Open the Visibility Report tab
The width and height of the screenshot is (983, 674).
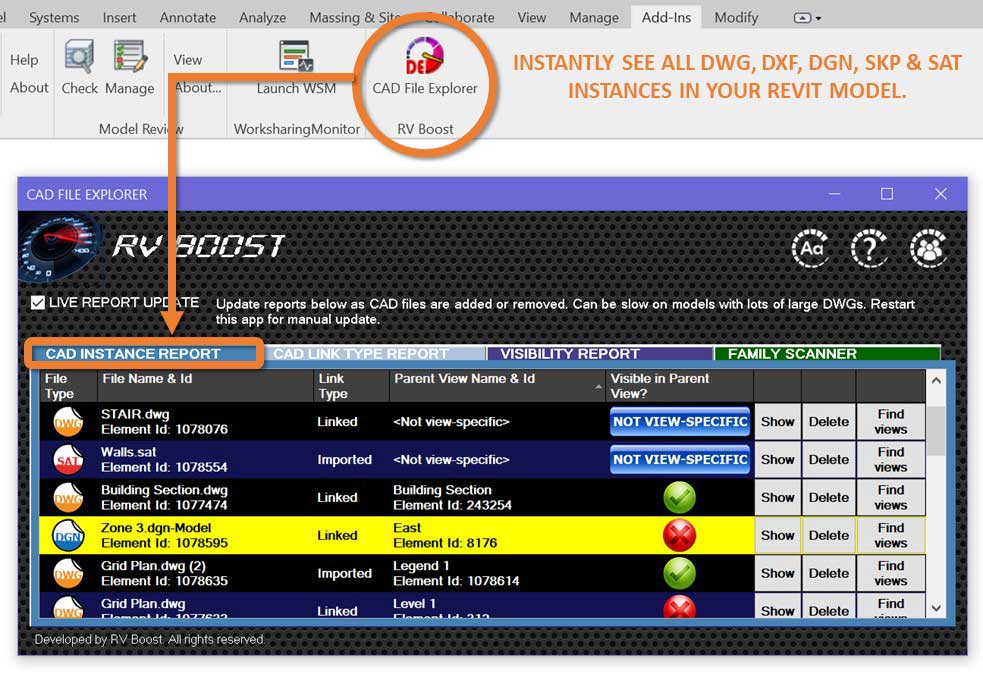pyautogui.click(x=599, y=354)
